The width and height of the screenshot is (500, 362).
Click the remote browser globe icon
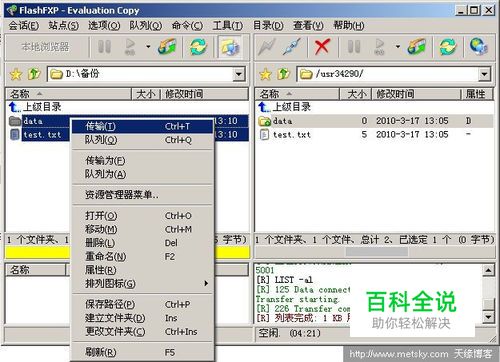point(479,46)
